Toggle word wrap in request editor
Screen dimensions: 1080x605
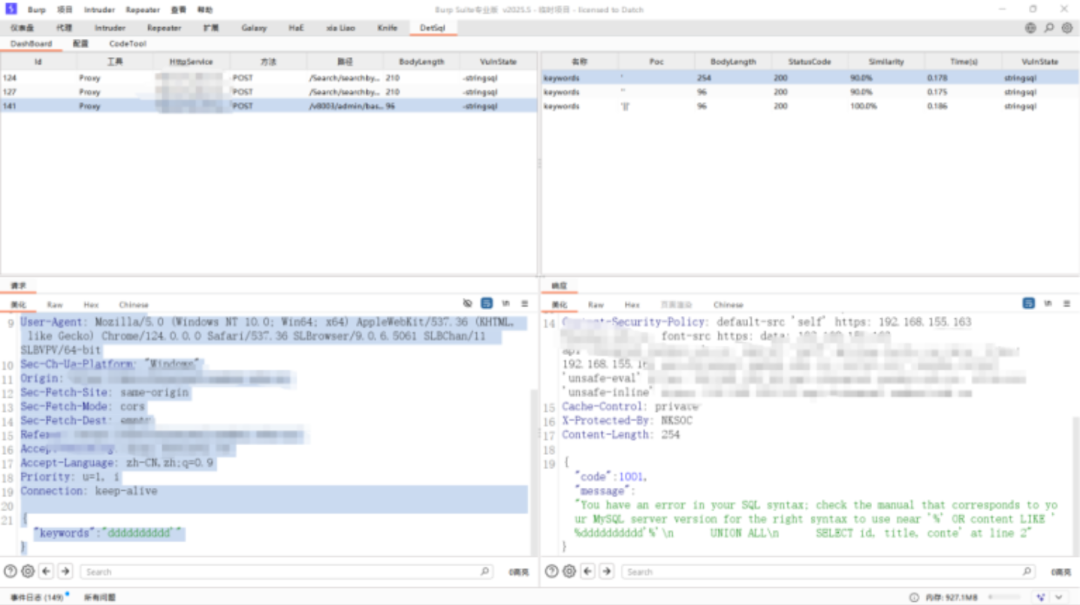click(x=487, y=304)
